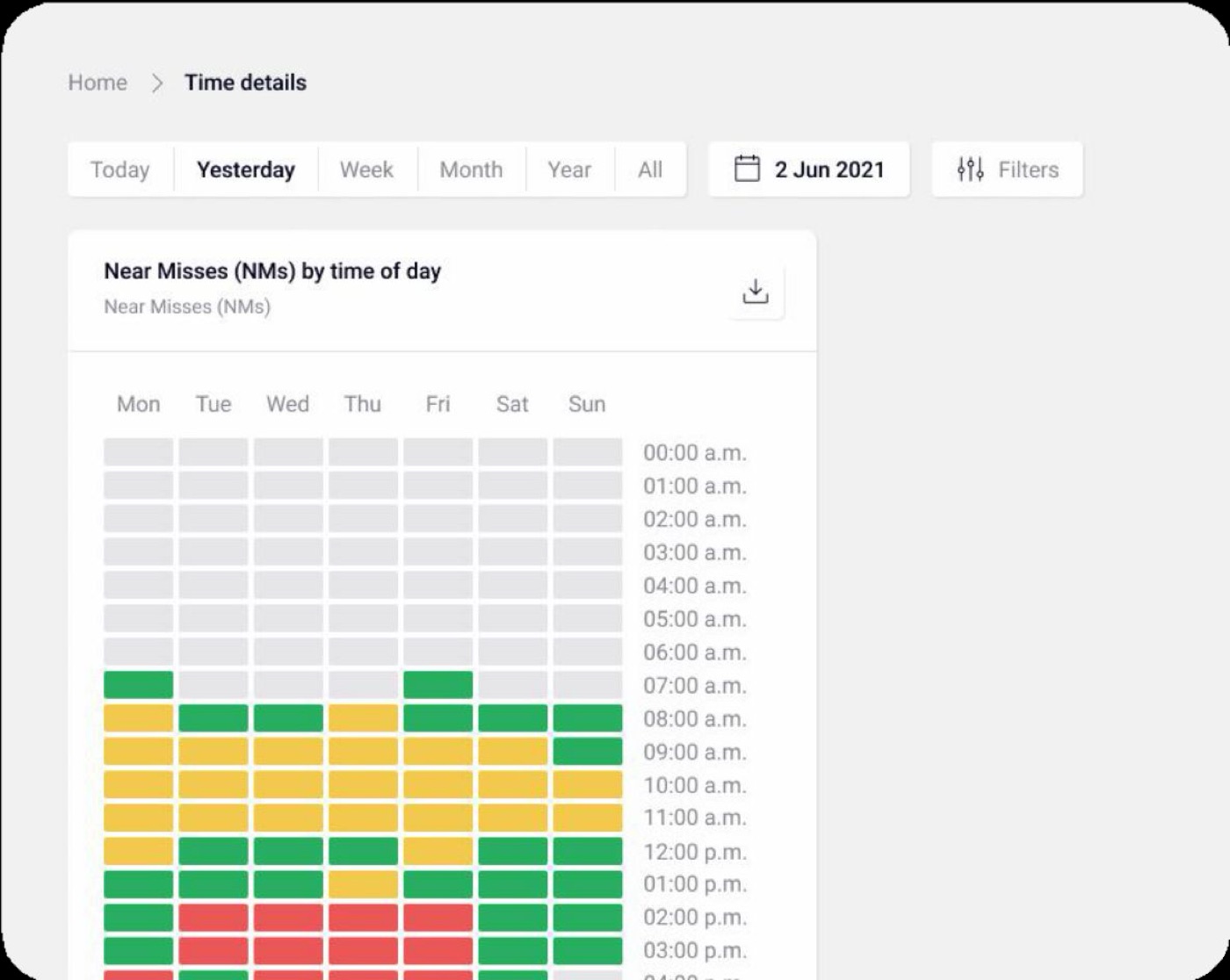The width and height of the screenshot is (1230, 980).
Task: Open the 2 Jun 2021 date picker
Action: pos(808,169)
